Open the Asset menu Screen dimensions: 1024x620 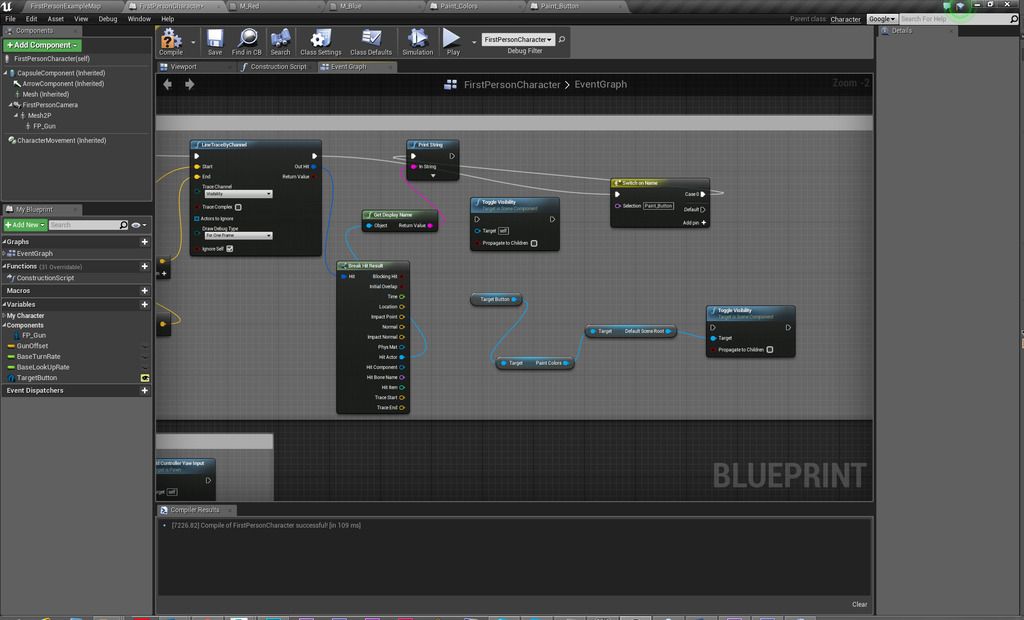[x=56, y=19]
